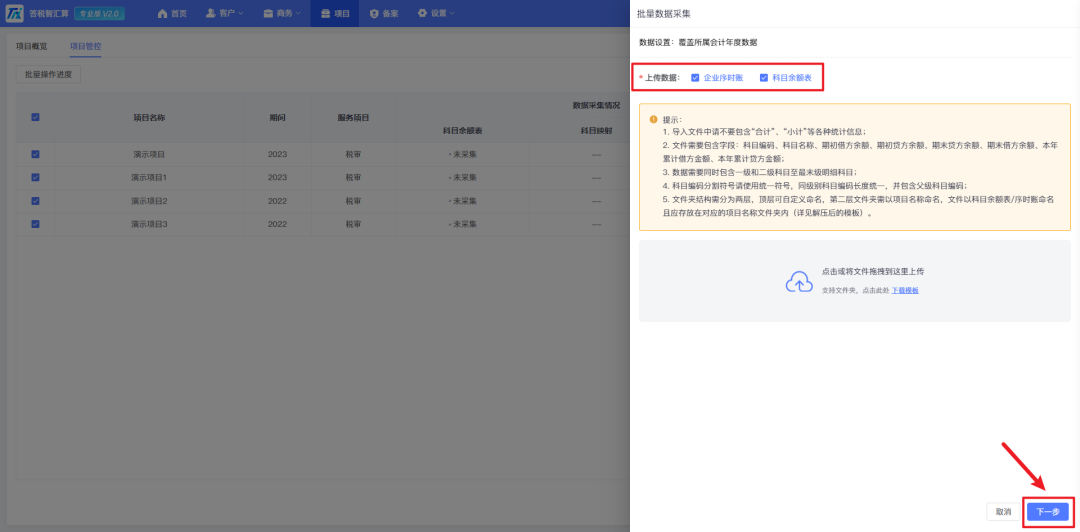Click the orange tip warning icon

point(653,119)
